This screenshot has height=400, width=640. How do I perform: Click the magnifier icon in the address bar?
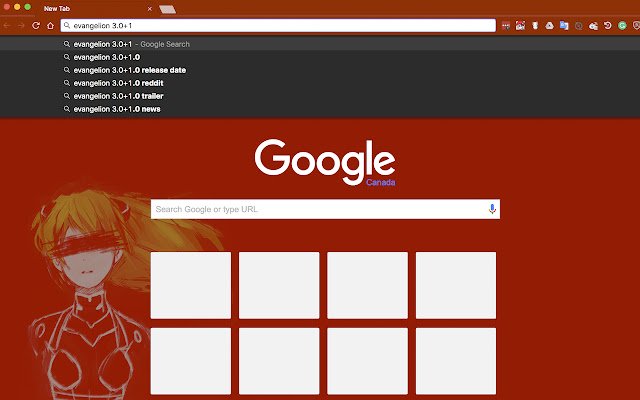point(67,25)
